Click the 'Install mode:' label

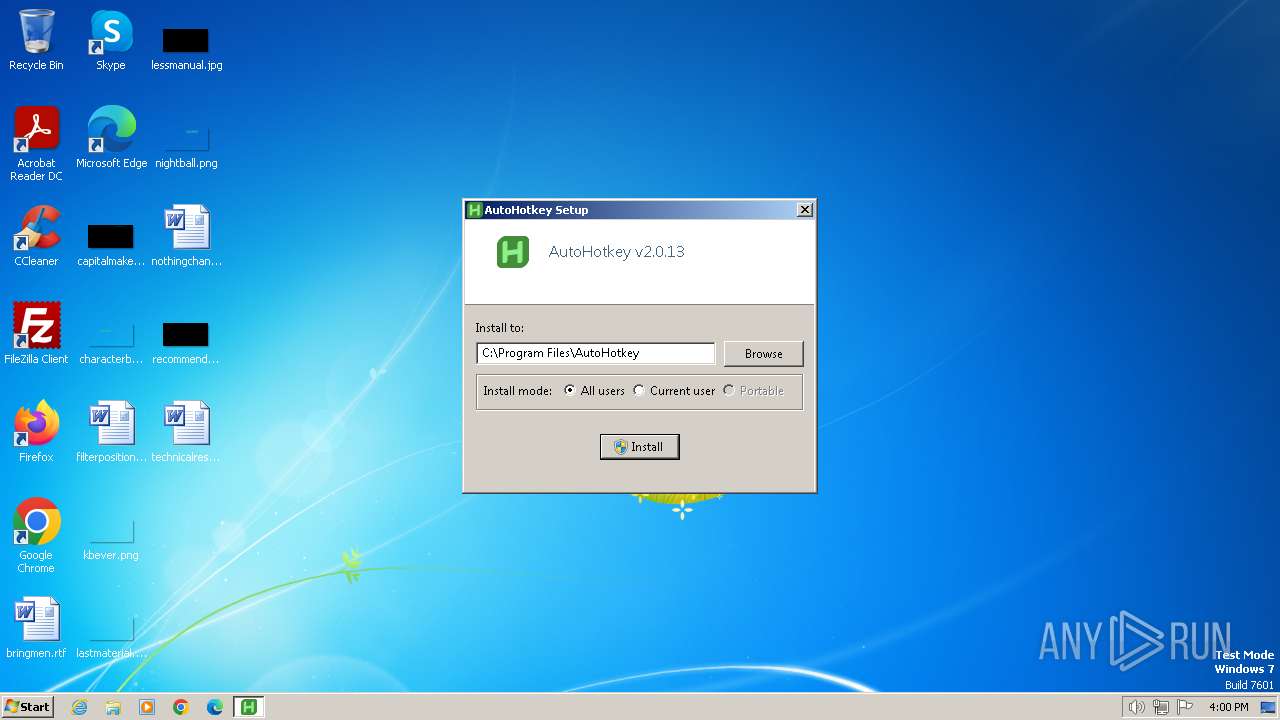pyautogui.click(x=517, y=391)
